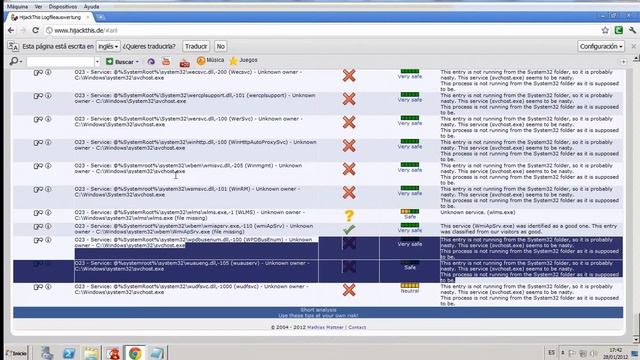Open the YouTube toolbar icon
The image size is (640, 360).
click(x=166, y=62)
